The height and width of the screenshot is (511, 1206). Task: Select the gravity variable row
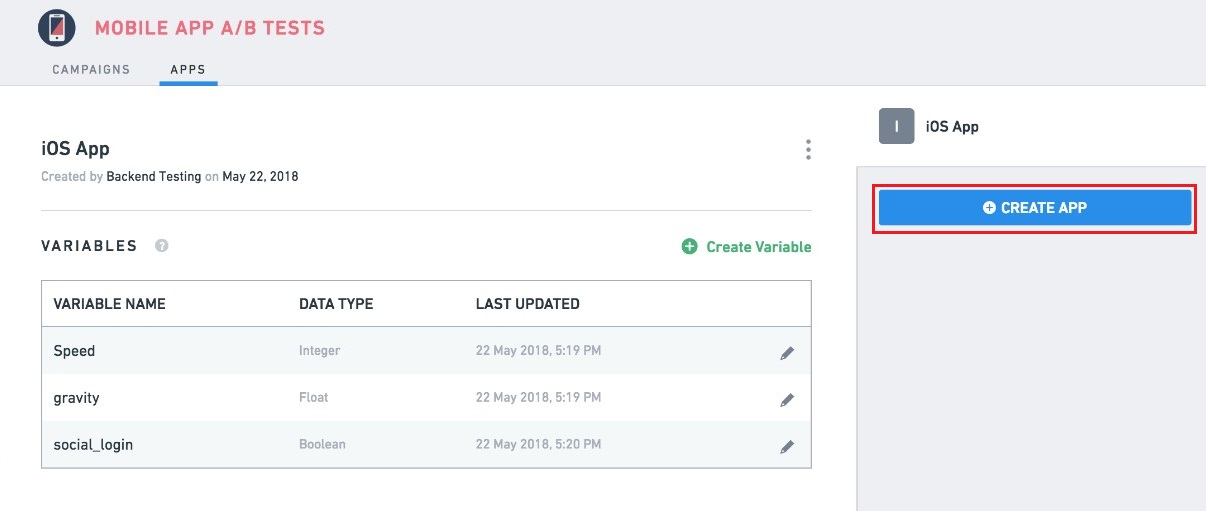tap(426, 398)
